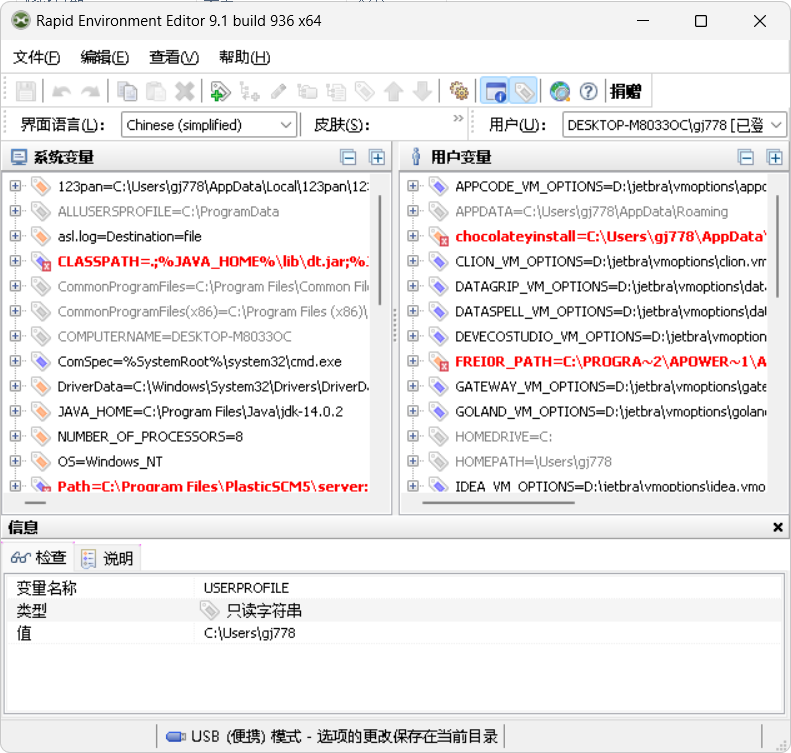791x753 pixels.
Task: Select the HOMEDRIVE=C: row
Action: [503, 436]
